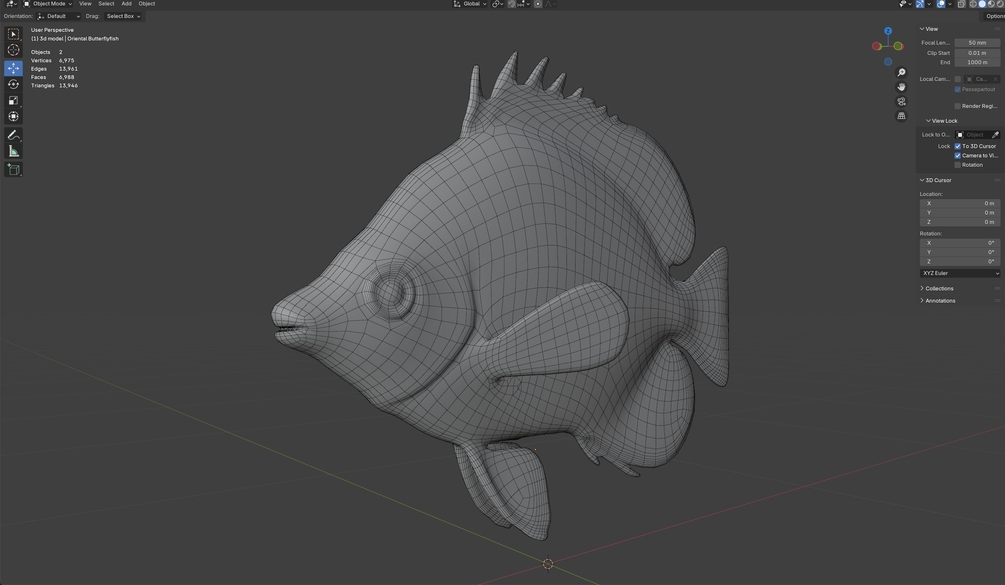Disable Lock To 3D Cursor checkbox
Image resolution: width=1005 pixels, height=585 pixels.
(958, 146)
